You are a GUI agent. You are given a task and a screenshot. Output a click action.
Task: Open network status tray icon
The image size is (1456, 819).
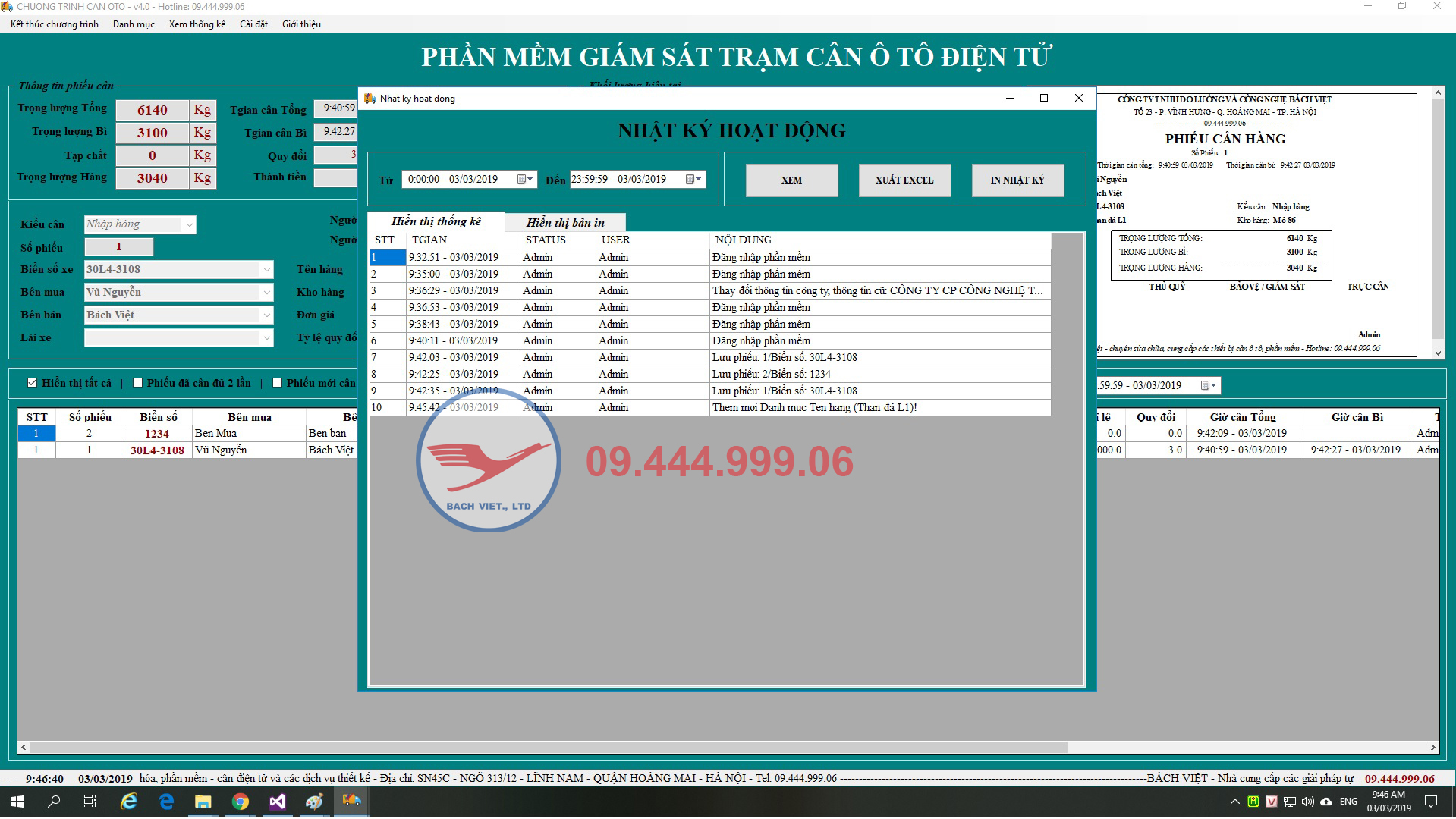(x=1289, y=802)
